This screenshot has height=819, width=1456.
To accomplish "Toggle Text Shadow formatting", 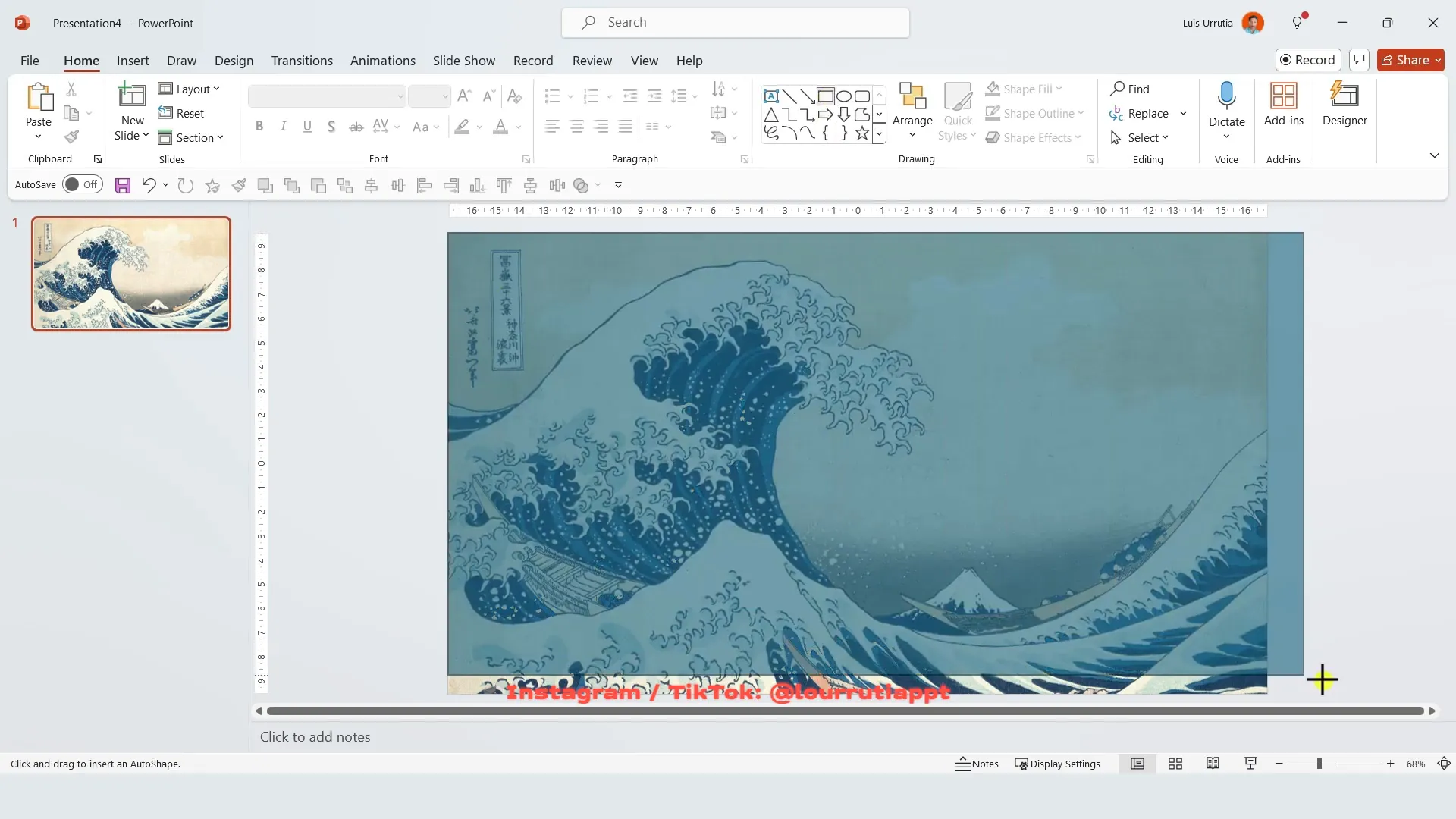I will click(331, 127).
